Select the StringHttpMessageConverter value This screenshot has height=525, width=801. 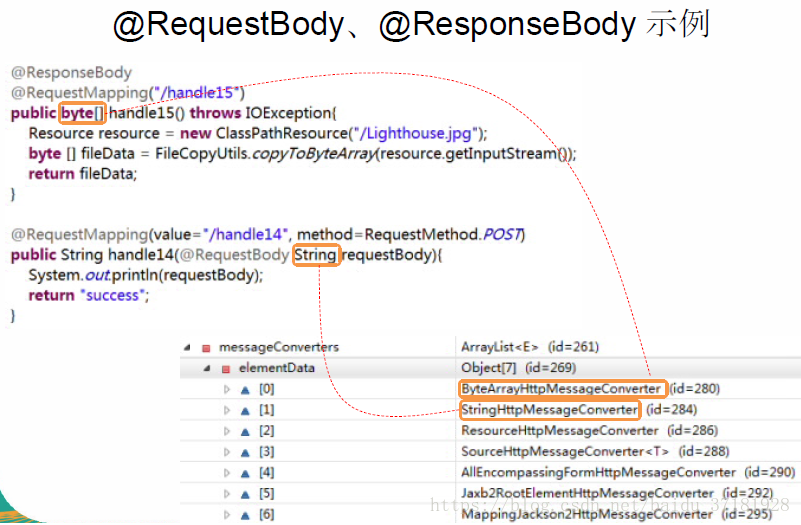click(x=550, y=410)
